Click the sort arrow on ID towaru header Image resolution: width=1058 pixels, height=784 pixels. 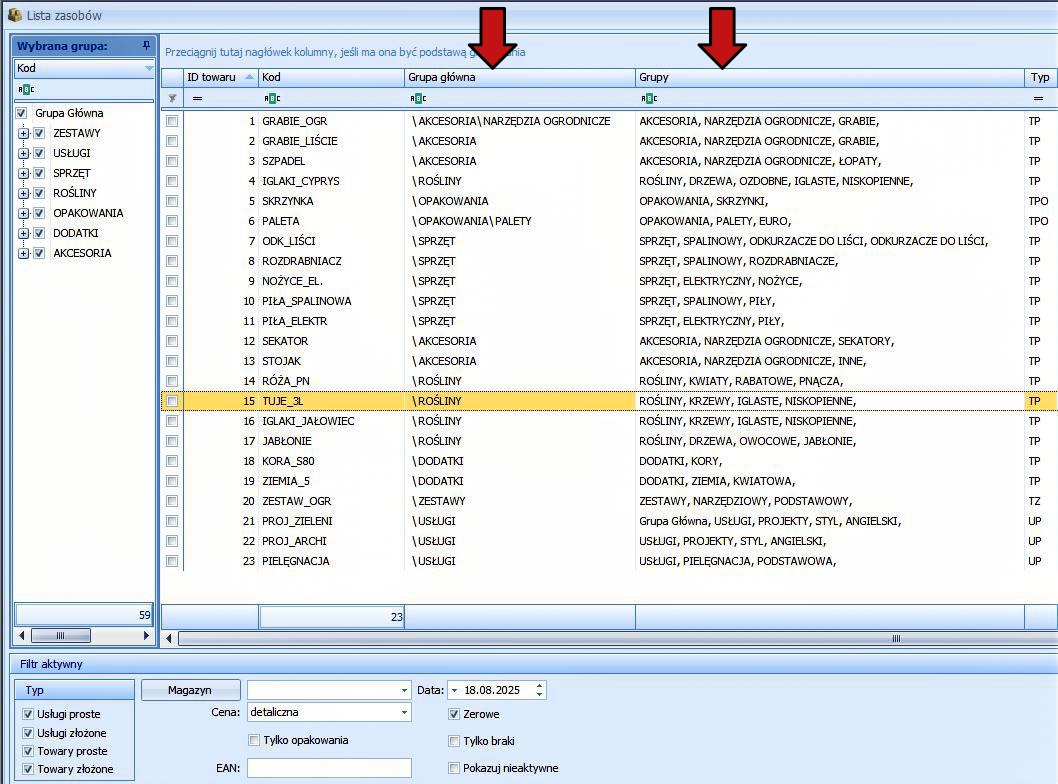point(249,77)
